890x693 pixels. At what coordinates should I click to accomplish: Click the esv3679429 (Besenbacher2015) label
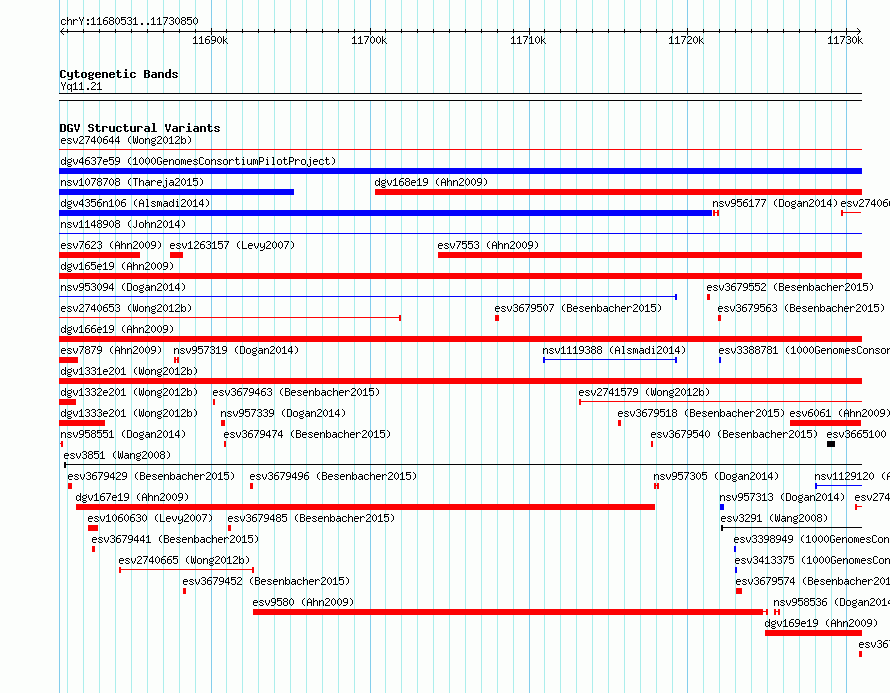[151, 476]
